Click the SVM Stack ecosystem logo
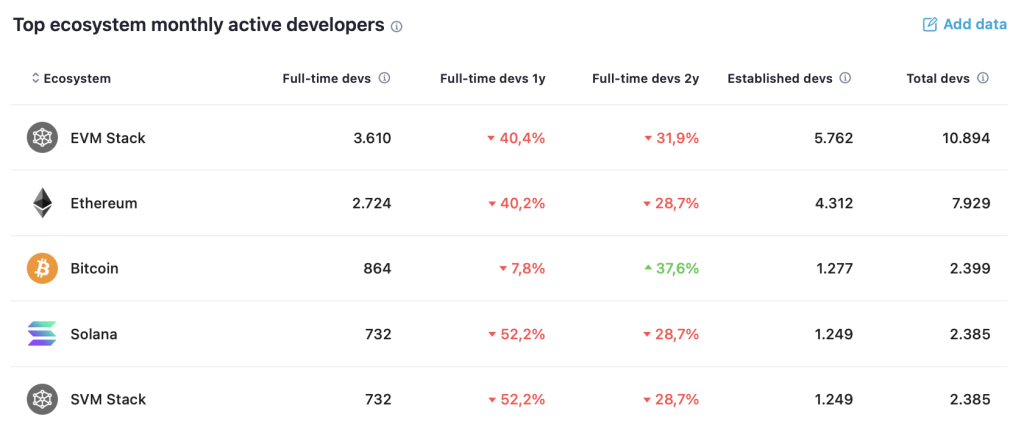Image resolution: width=1024 pixels, height=430 pixels. (x=42, y=399)
